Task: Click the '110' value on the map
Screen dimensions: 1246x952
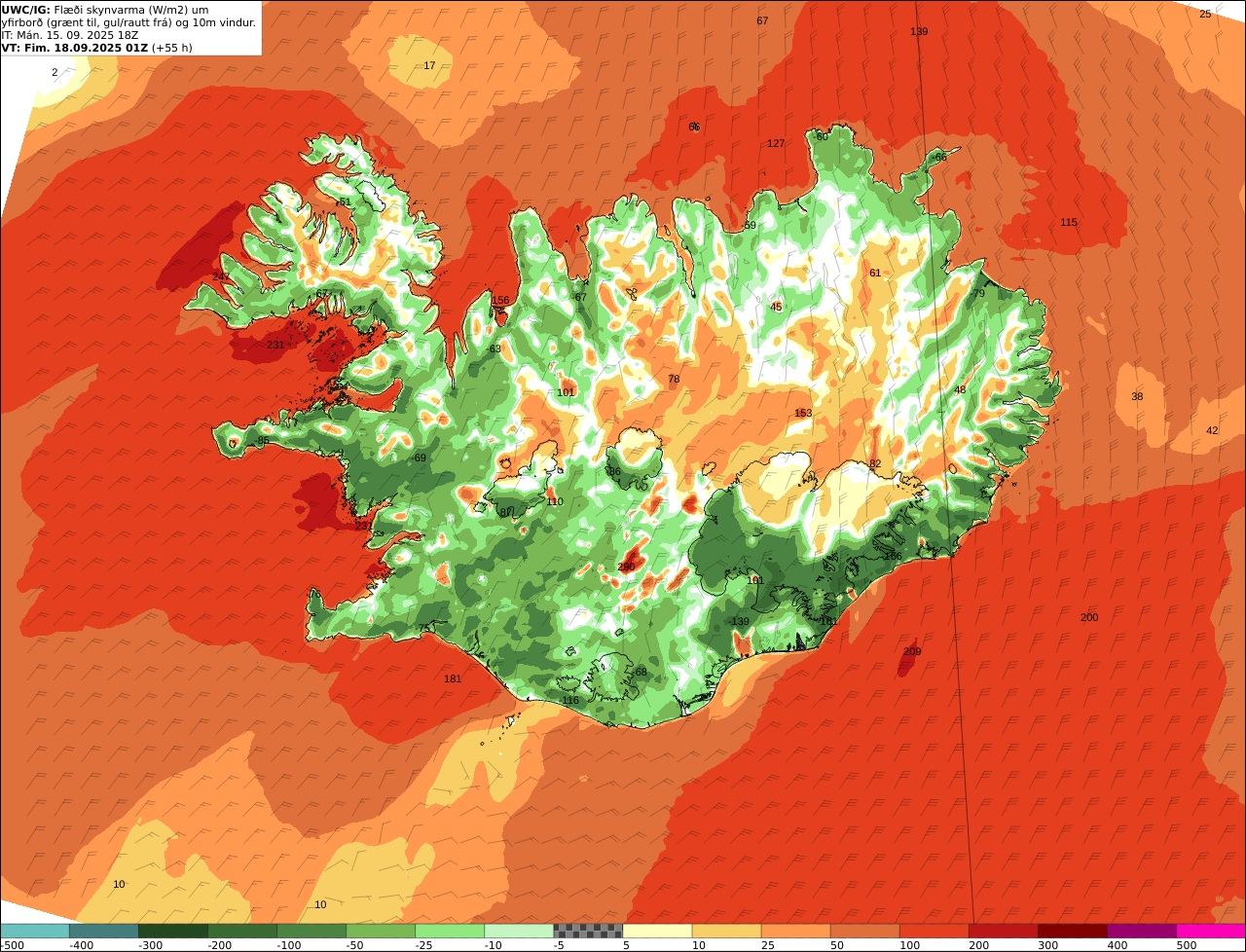Action: click(x=555, y=502)
